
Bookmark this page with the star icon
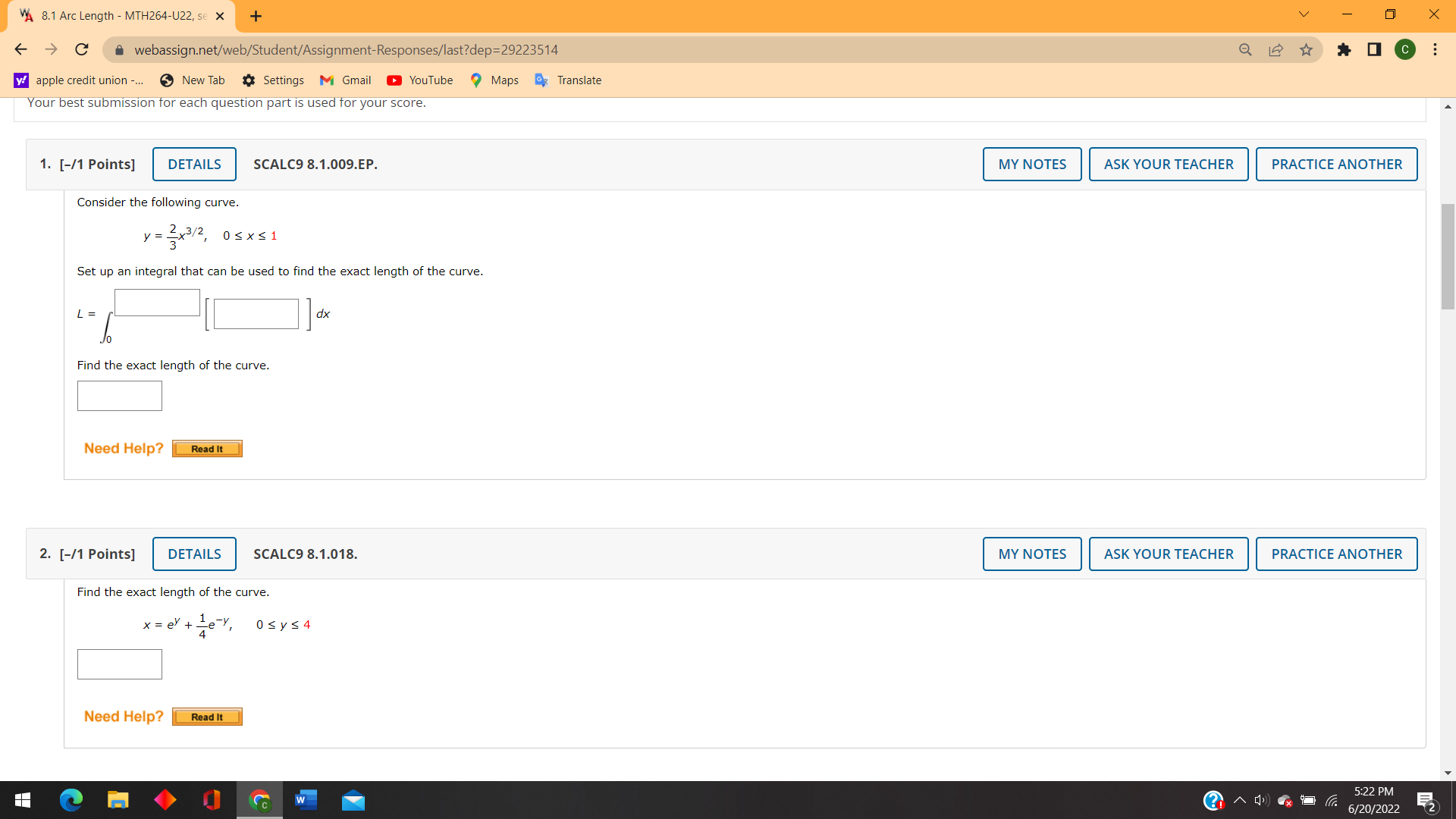coord(1306,49)
